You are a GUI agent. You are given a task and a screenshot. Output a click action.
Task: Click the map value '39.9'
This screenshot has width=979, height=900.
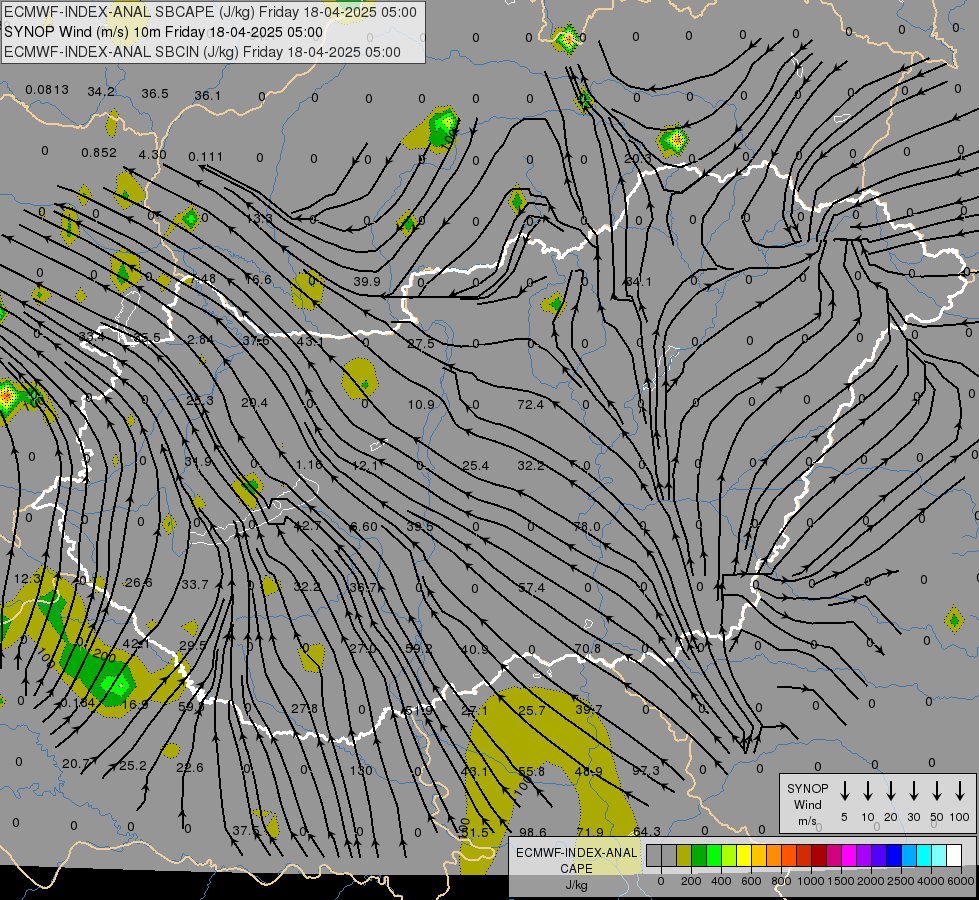(367, 281)
